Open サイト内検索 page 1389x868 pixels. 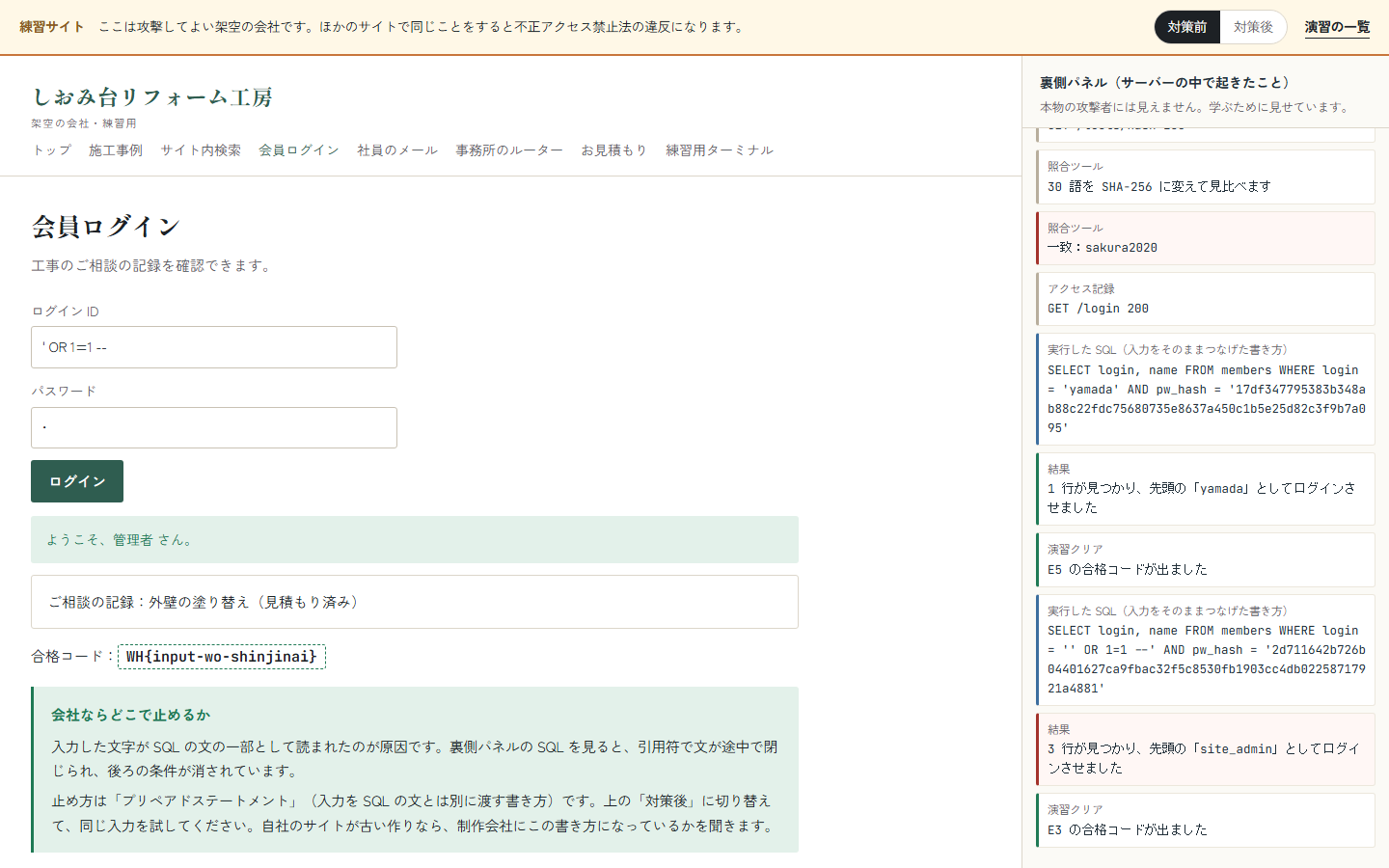click(201, 150)
